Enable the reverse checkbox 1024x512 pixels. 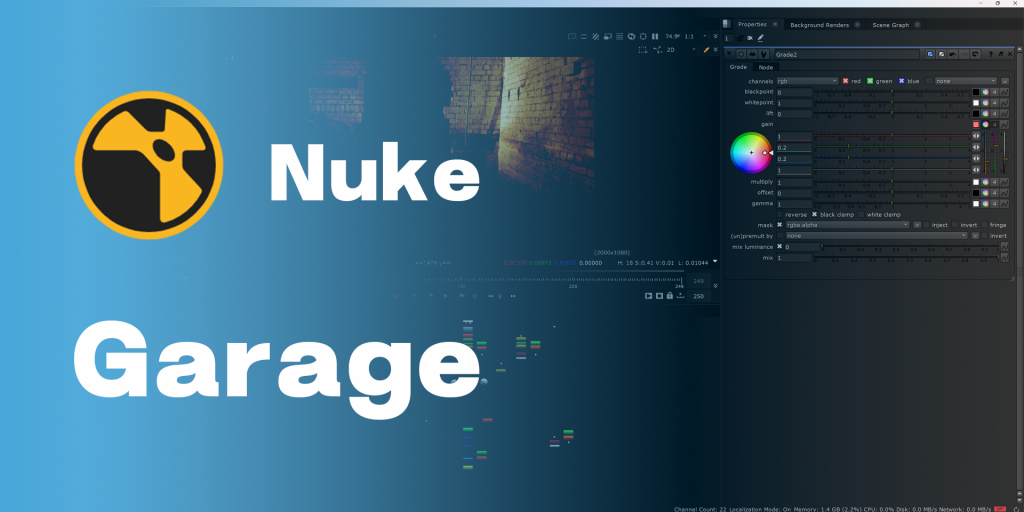780,214
